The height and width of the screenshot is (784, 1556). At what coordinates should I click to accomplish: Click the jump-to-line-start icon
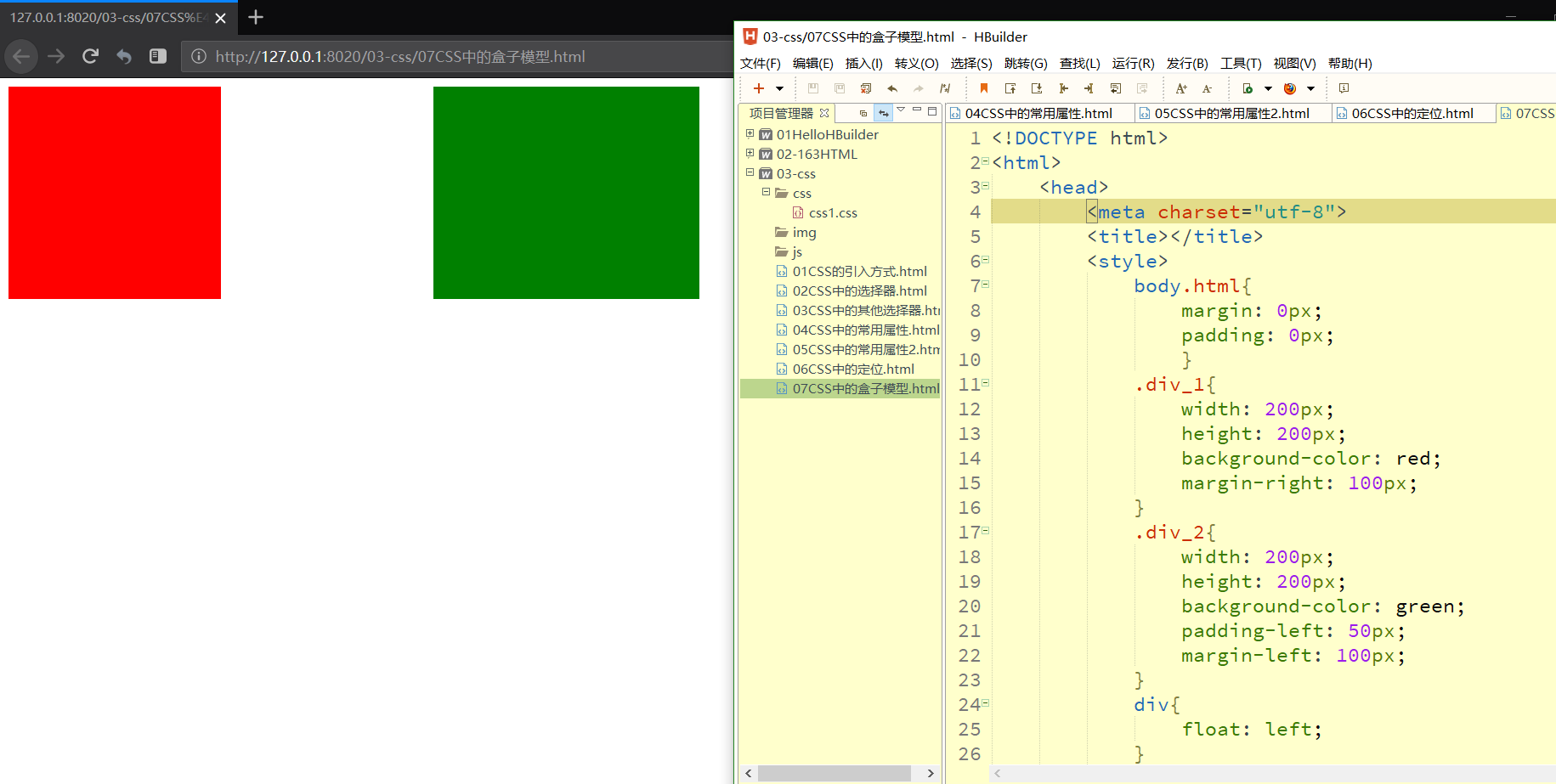1063,88
